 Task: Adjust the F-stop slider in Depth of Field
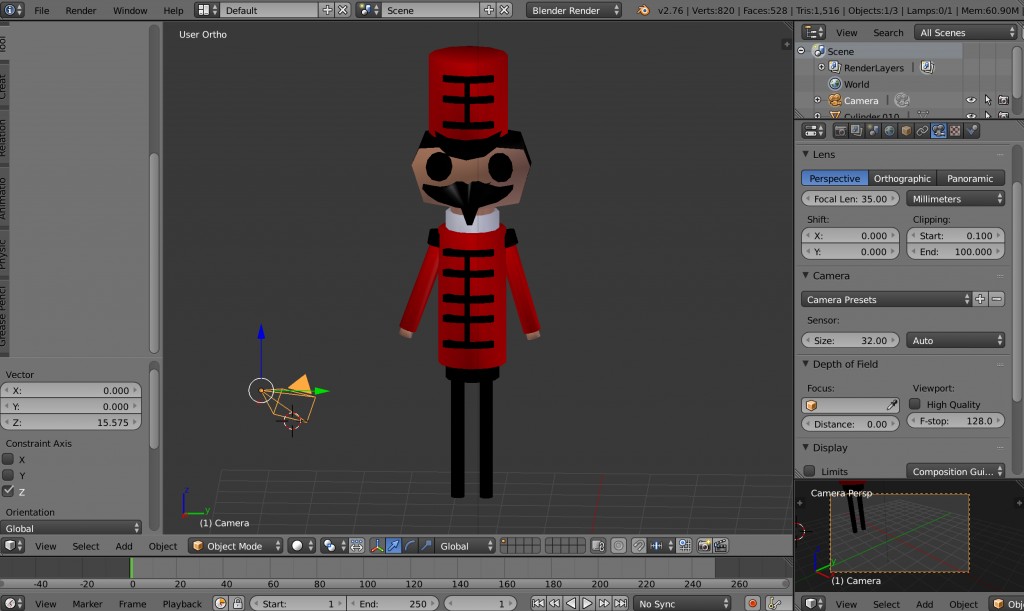pos(955,420)
